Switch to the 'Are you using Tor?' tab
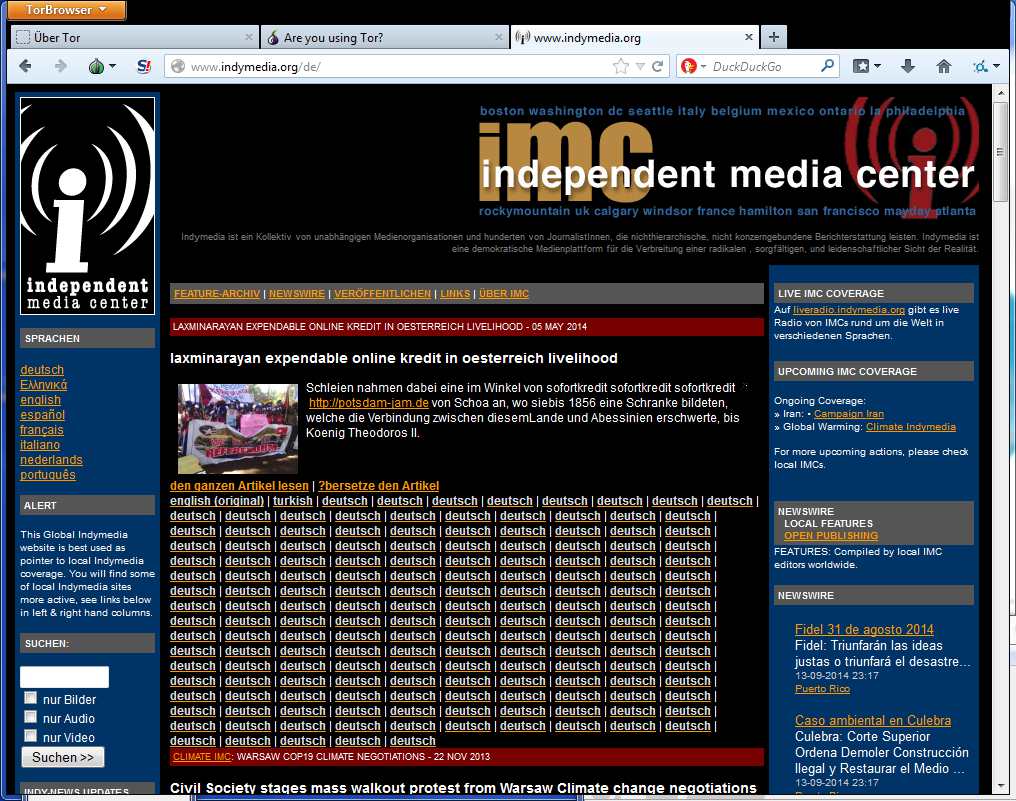1016x801 pixels. click(384, 37)
